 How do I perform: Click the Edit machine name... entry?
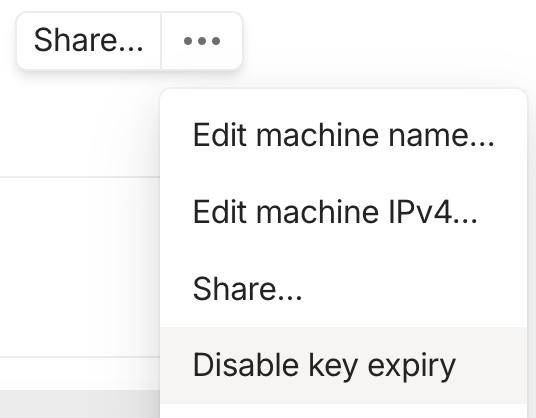343,135
